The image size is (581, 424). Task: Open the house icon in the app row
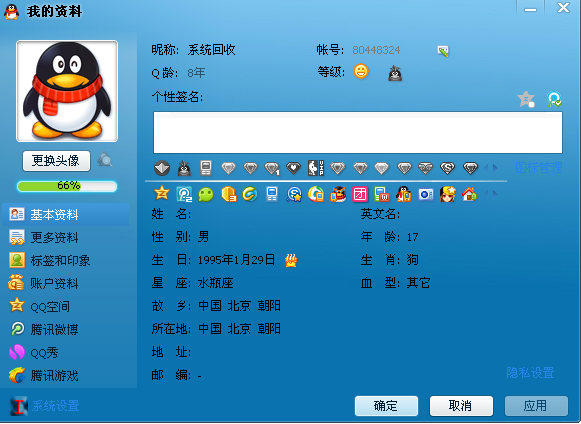click(x=469, y=194)
